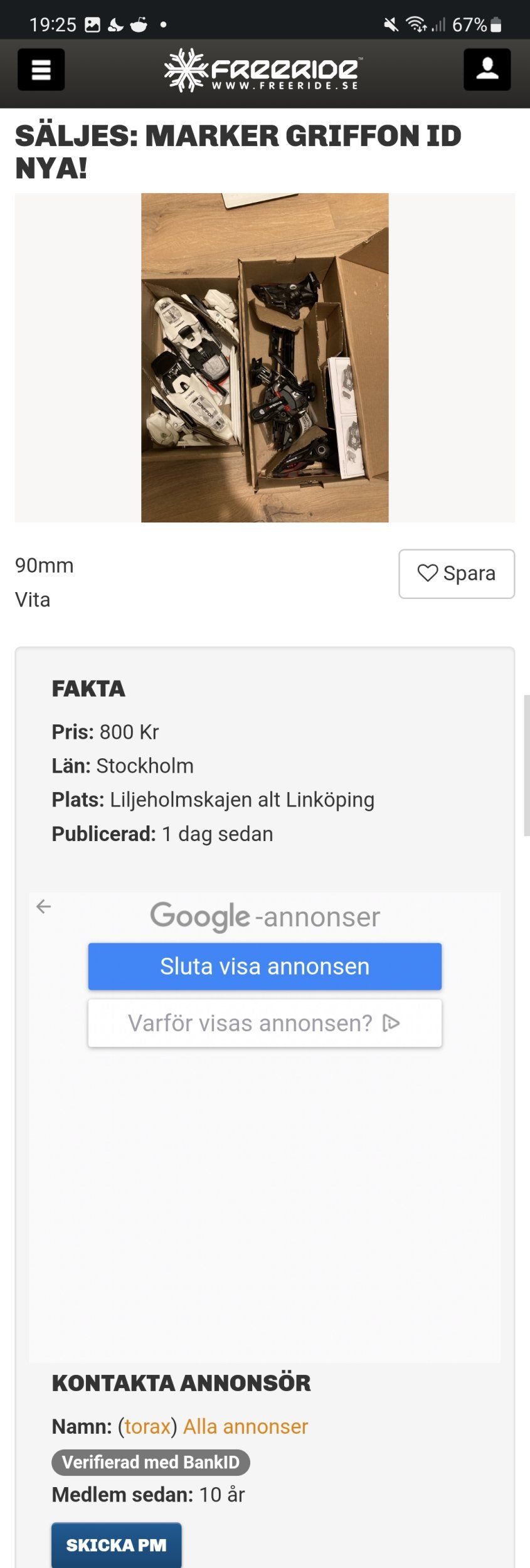Viewport: 530px width, 1568px height.
Task: Open the ski bindings product photo
Action: [265, 358]
